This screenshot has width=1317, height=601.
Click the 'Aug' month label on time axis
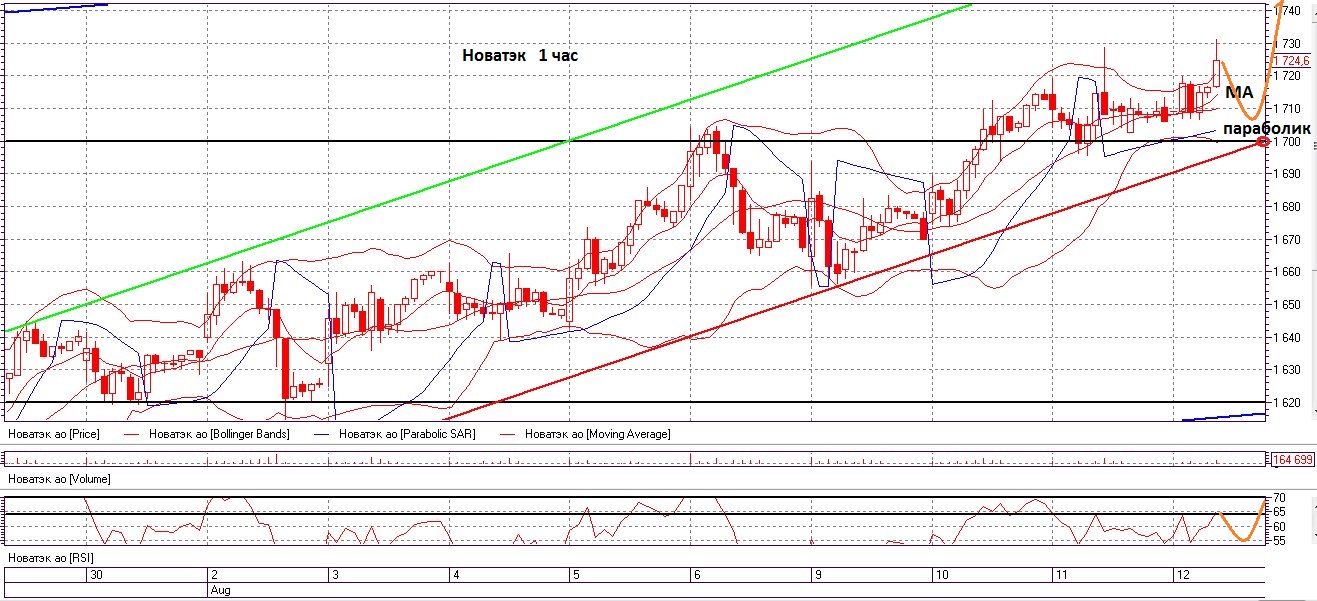[219, 591]
